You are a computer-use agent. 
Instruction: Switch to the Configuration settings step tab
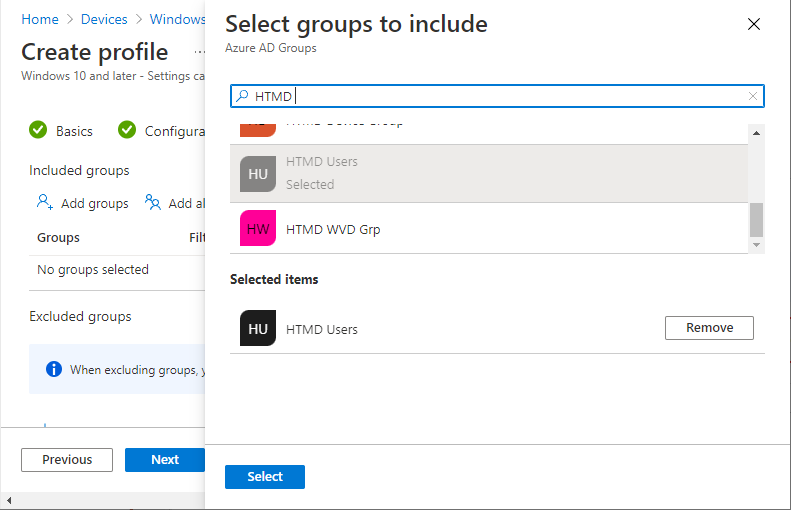tap(175, 131)
